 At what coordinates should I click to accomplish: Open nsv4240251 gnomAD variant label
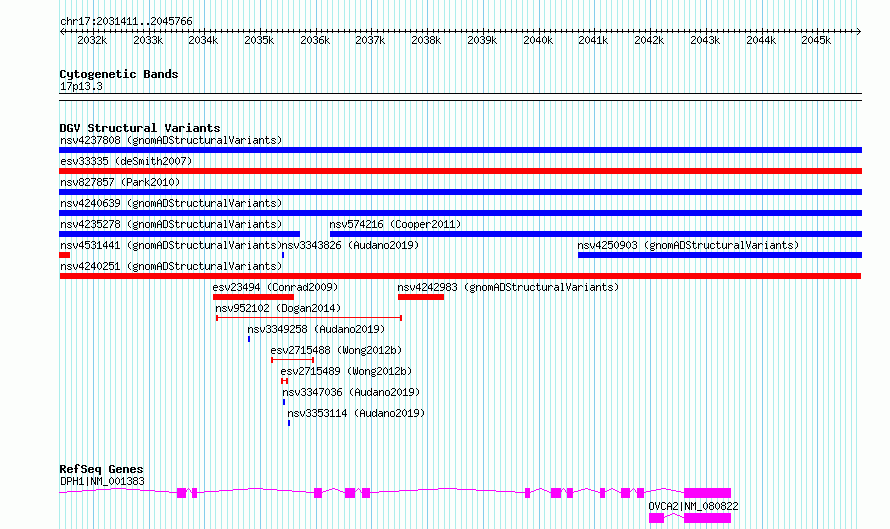(171, 266)
